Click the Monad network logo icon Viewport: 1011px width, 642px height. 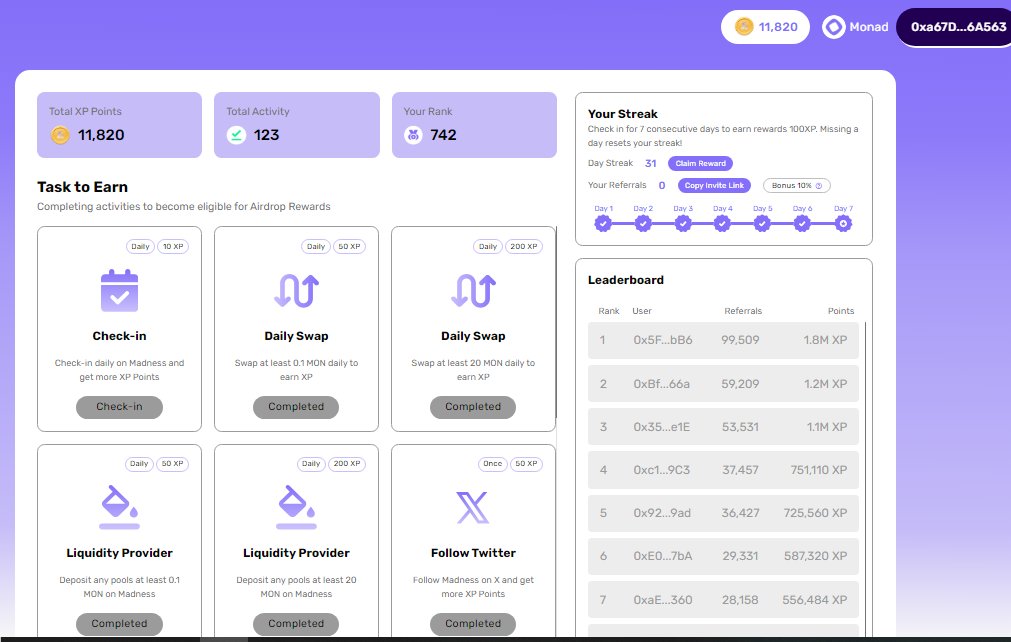point(834,27)
